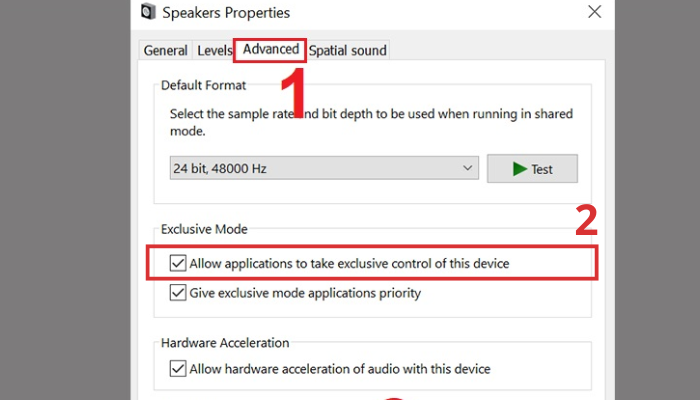Click the Hardware Acceleration section heading
Screen dimensions: 700x400
225,343
